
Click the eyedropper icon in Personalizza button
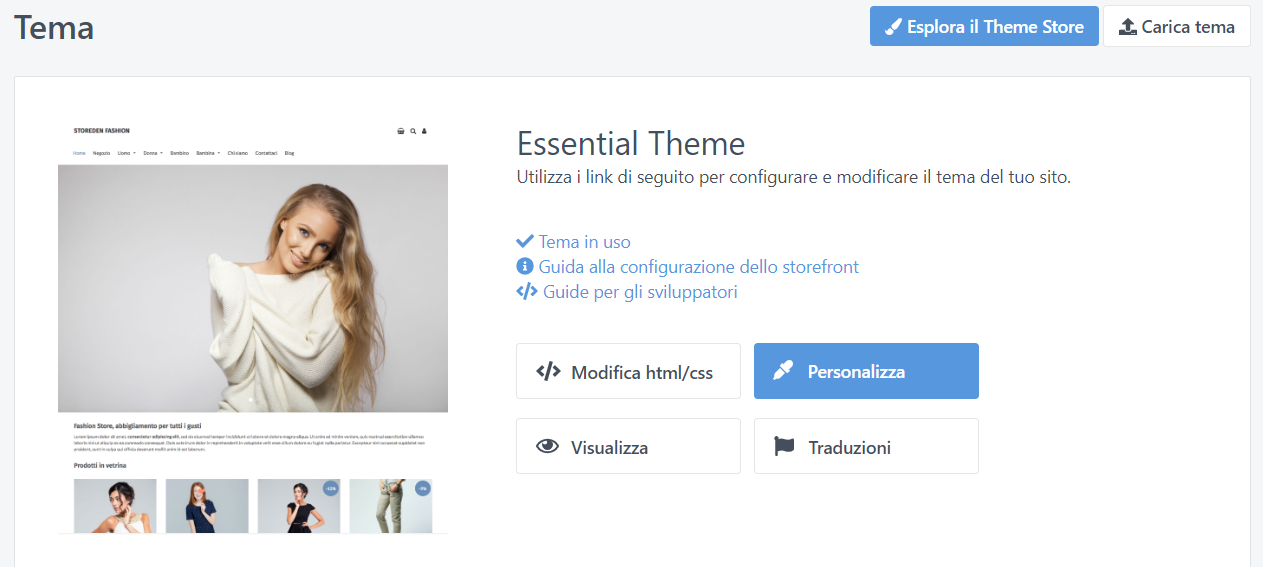click(784, 372)
